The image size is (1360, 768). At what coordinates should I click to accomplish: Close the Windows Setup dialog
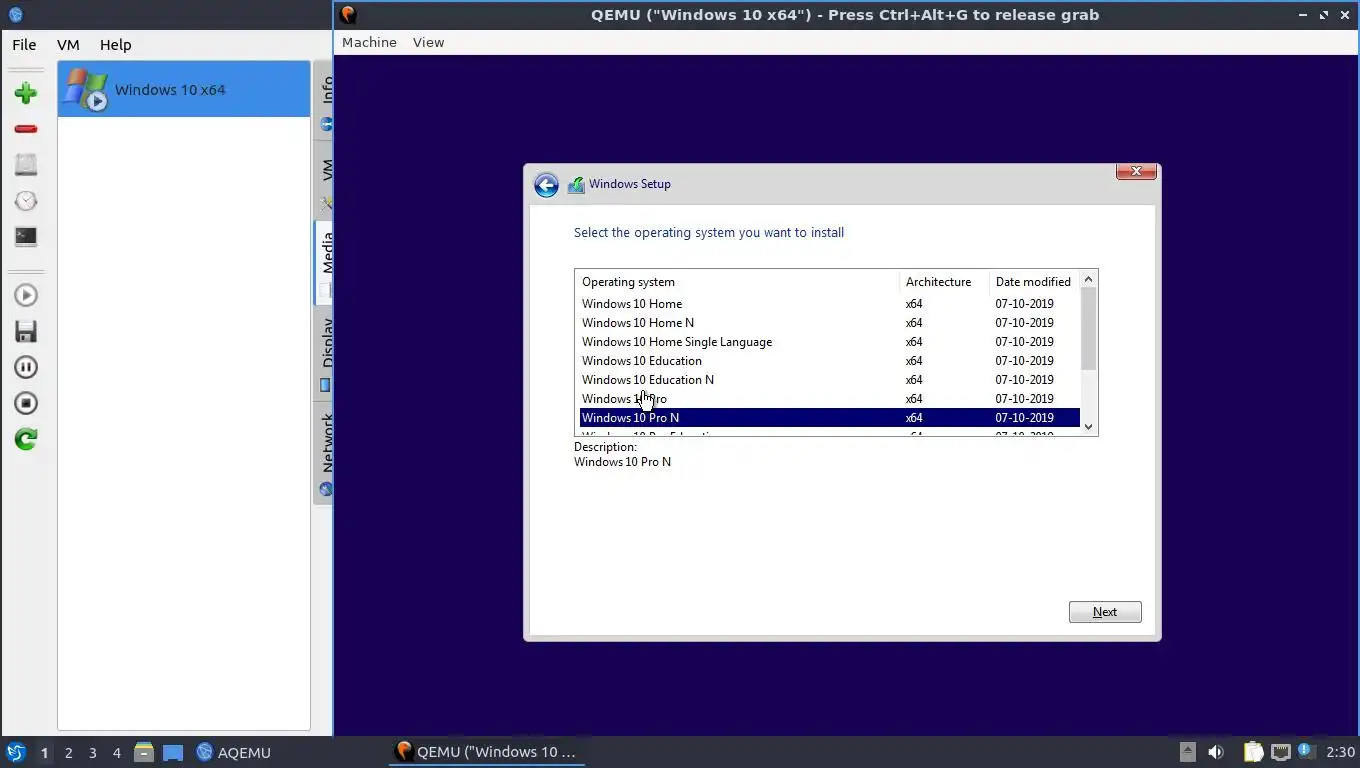click(1136, 172)
